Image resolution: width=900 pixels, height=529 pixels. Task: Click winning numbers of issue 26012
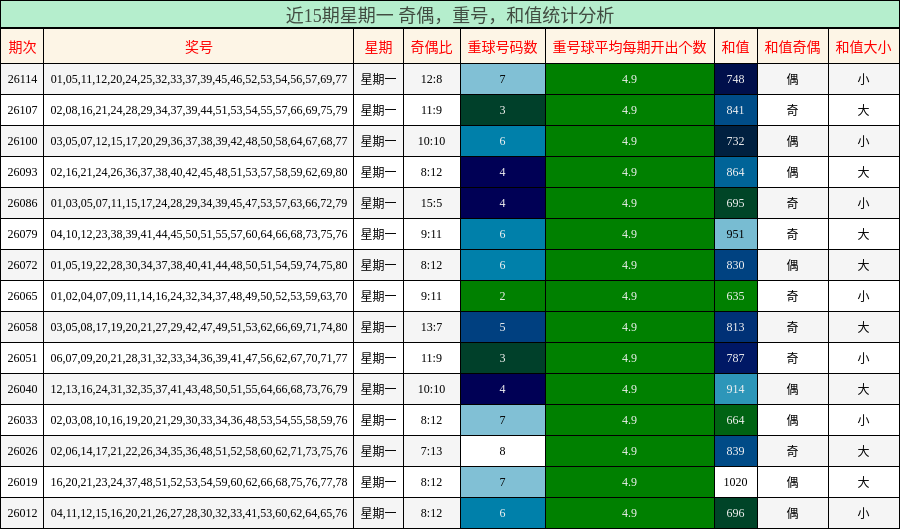pyautogui.click(x=199, y=513)
